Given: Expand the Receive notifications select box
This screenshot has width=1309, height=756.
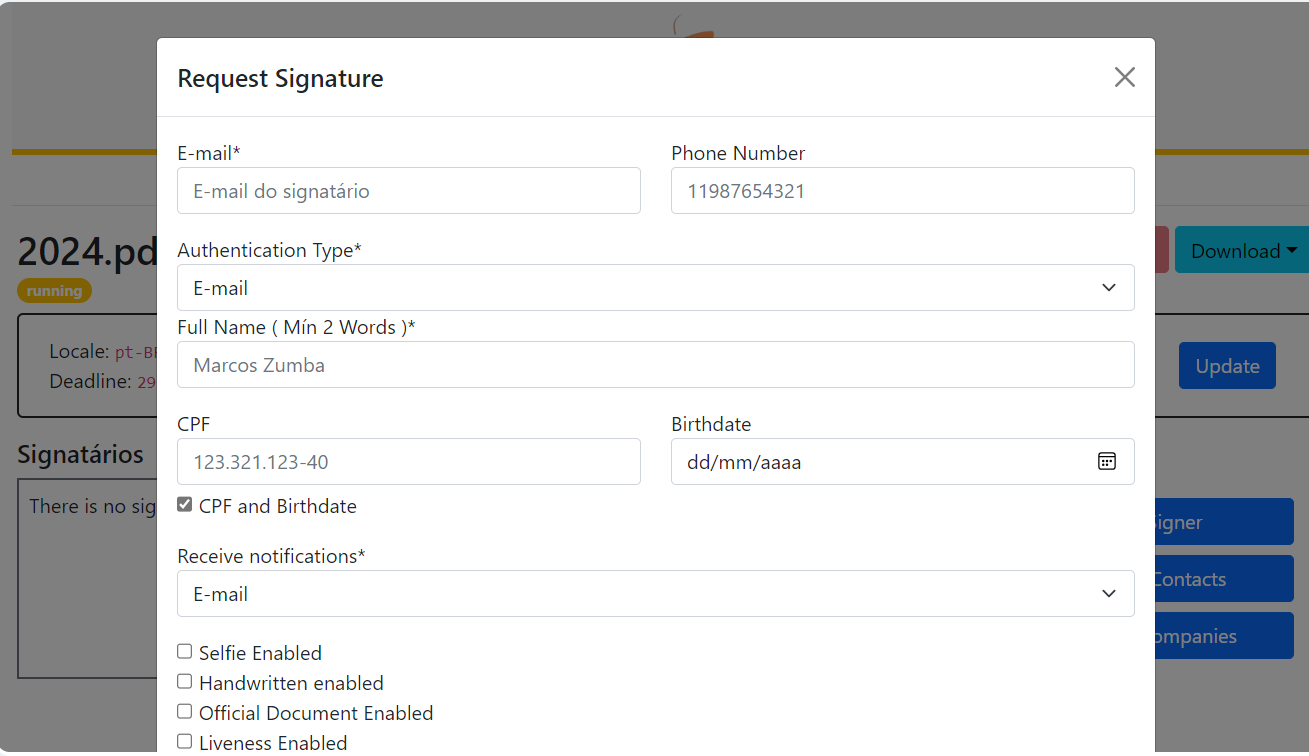Looking at the screenshot, I should tap(640, 594).
